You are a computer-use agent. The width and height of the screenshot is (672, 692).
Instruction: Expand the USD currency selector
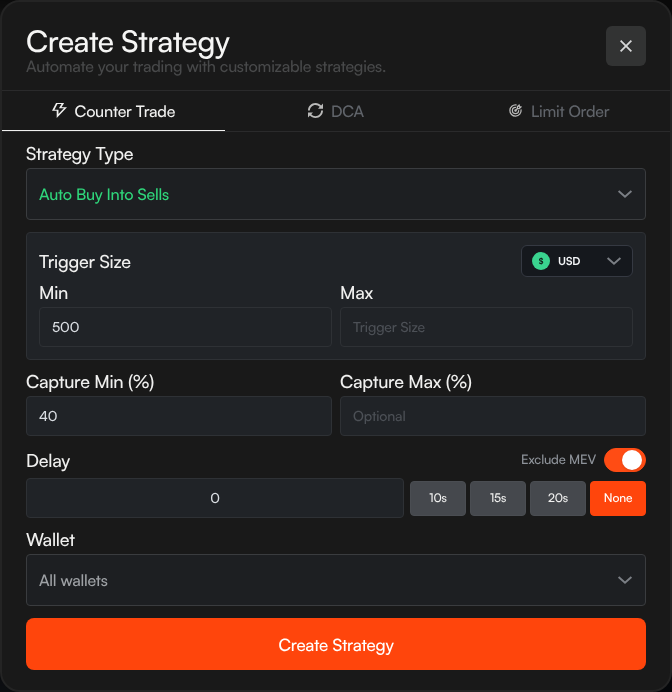pyautogui.click(x=577, y=261)
